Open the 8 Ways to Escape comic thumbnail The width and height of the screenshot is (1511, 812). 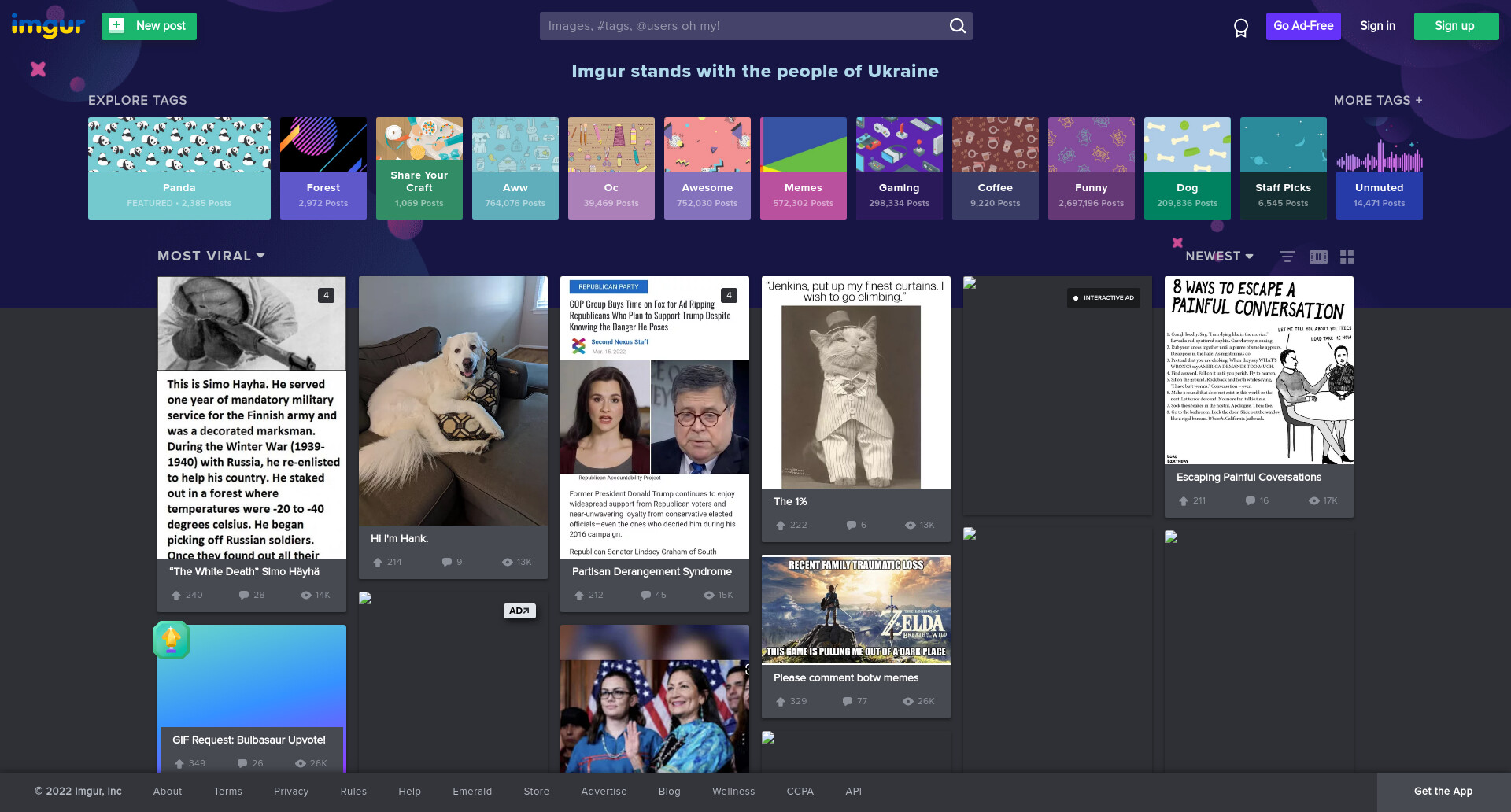tap(1259, 370)
